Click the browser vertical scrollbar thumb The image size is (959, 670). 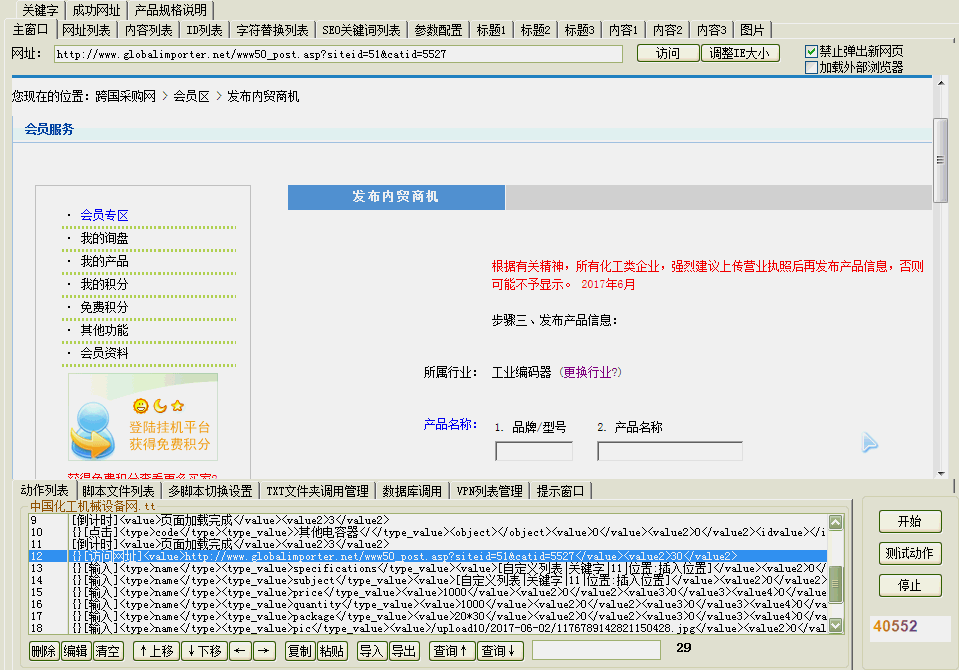(x=941, y=160)
